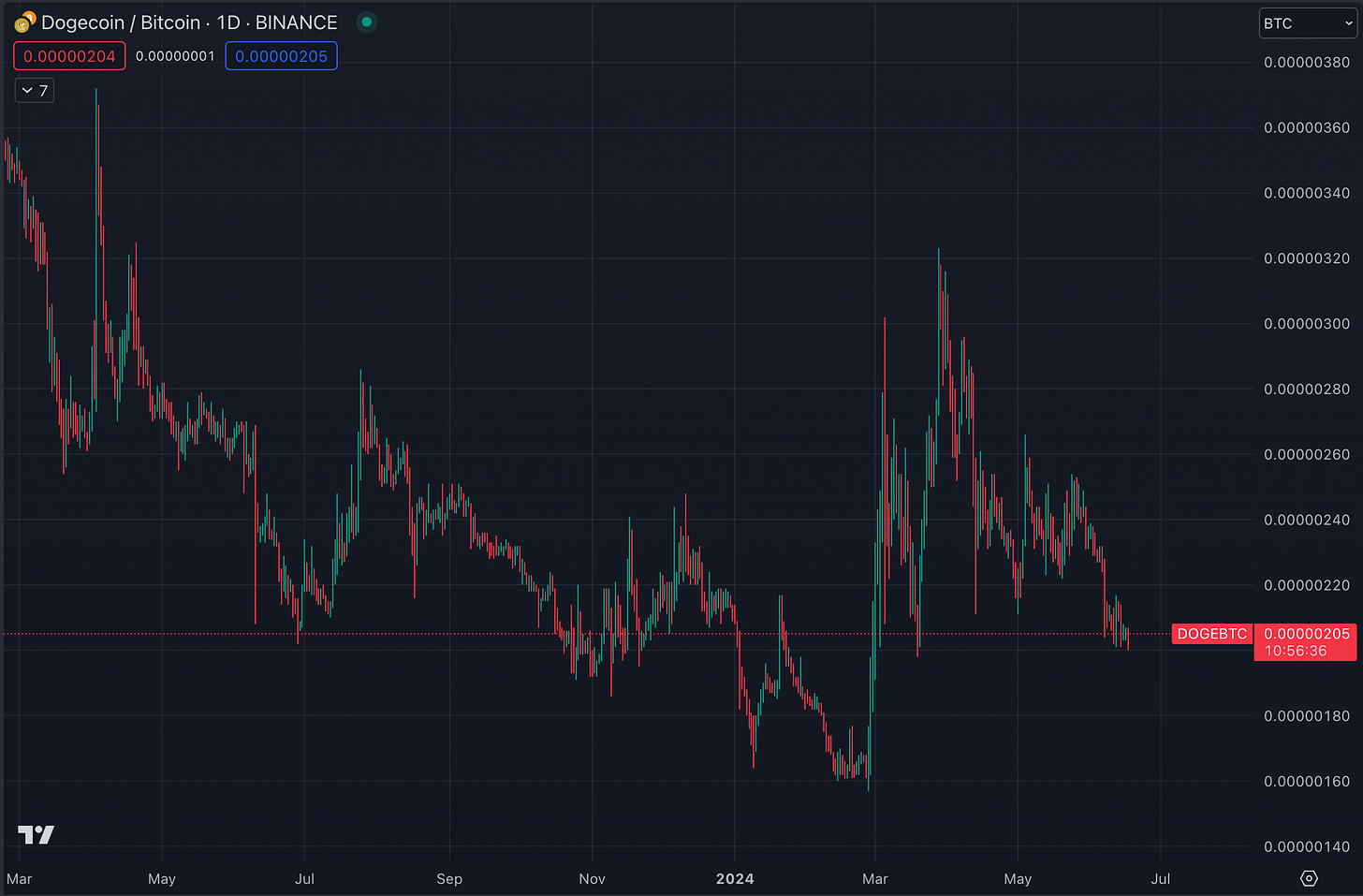Click the countdown timer 10:56:36
Image resolution: width=1363 pixels, height=896 pixels.
pyautogui.click(x=1296, y=652)
